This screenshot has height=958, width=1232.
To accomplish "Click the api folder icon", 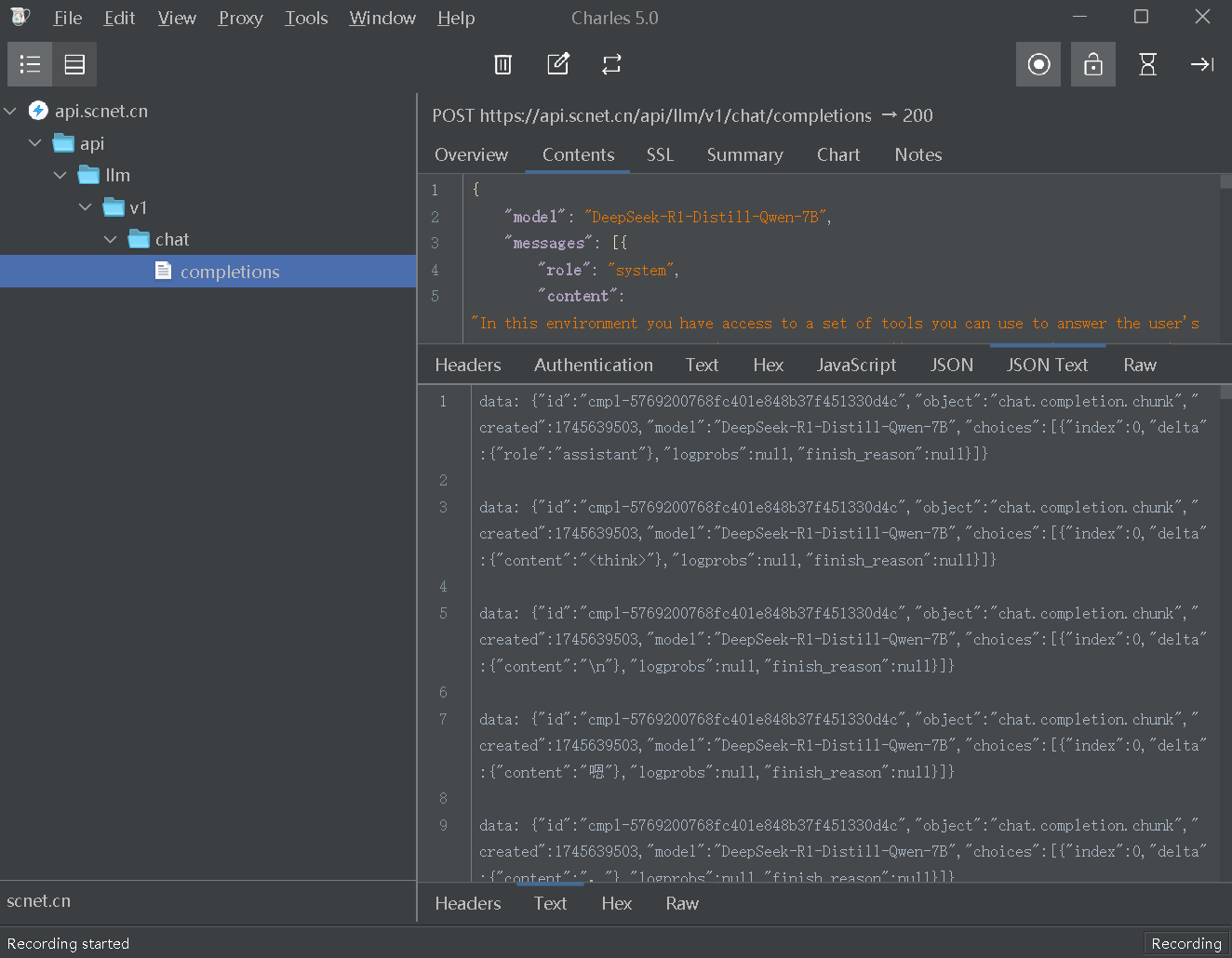I will point(63,143).
